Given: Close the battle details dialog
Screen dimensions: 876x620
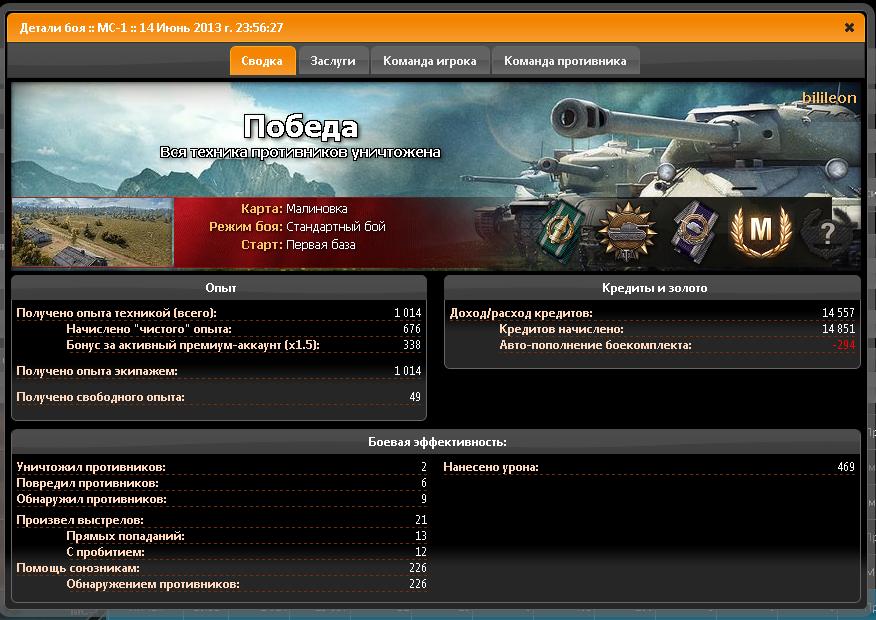Looking at the screenshot, I should [849, 27].
